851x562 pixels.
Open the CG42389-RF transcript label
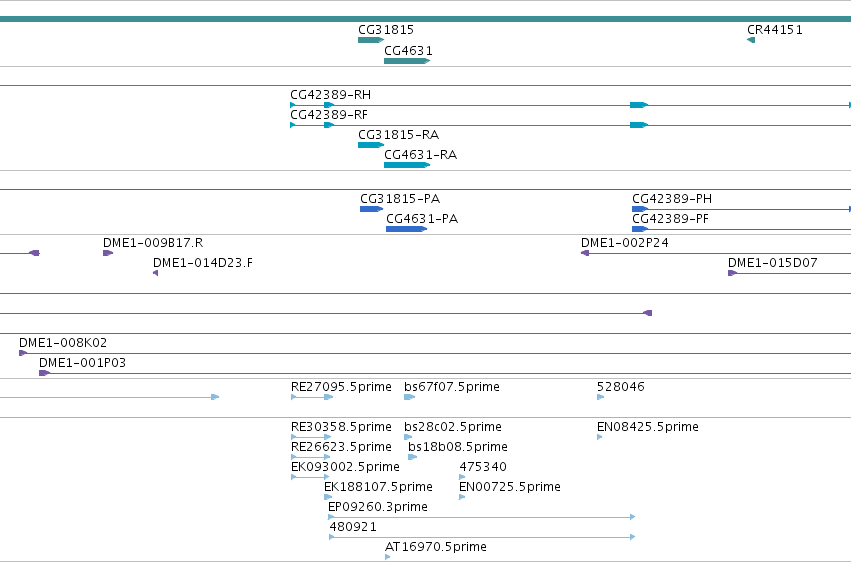tap(329, 115)
